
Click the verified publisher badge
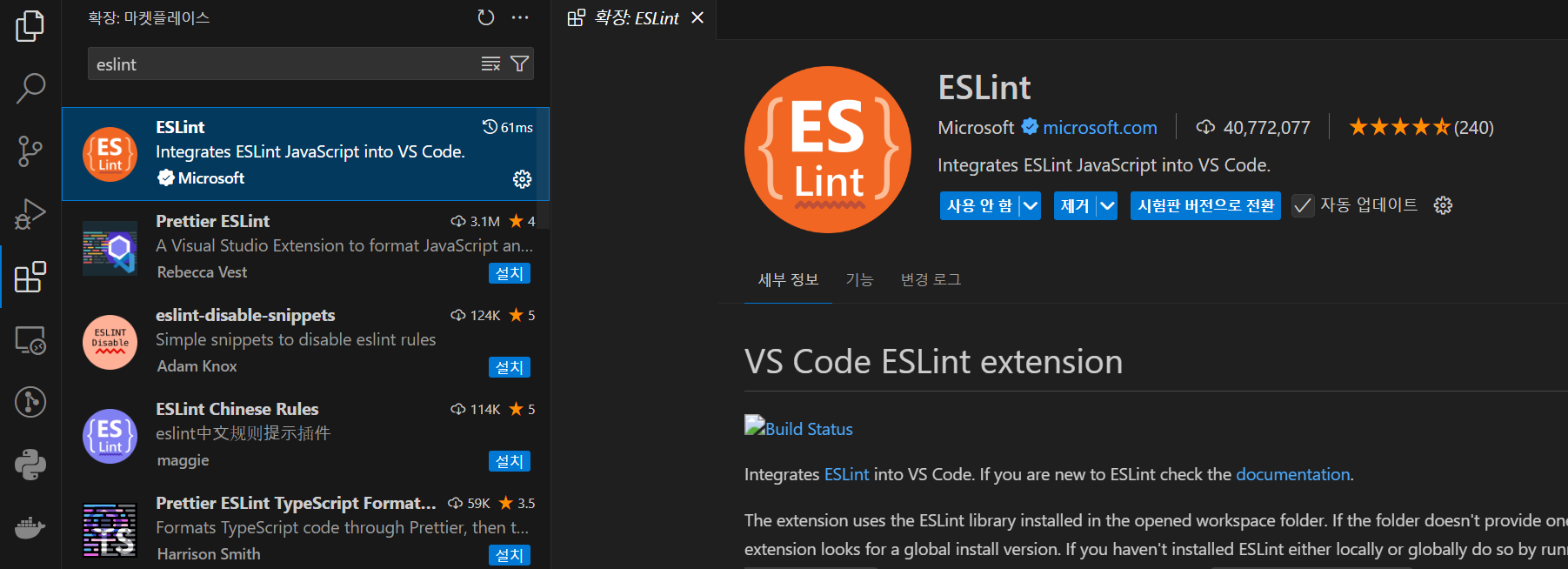(x=1030, y=127)
